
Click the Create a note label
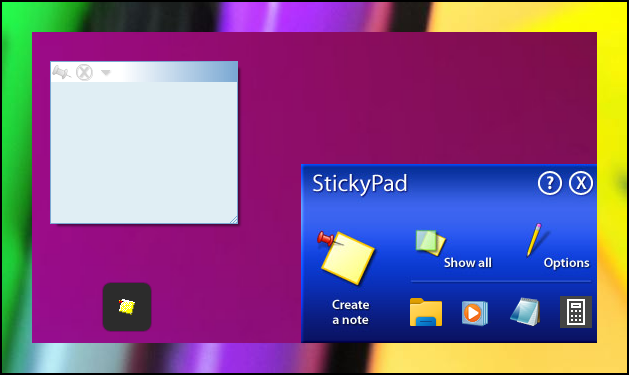pyautogui.click(x=350, y=312)
